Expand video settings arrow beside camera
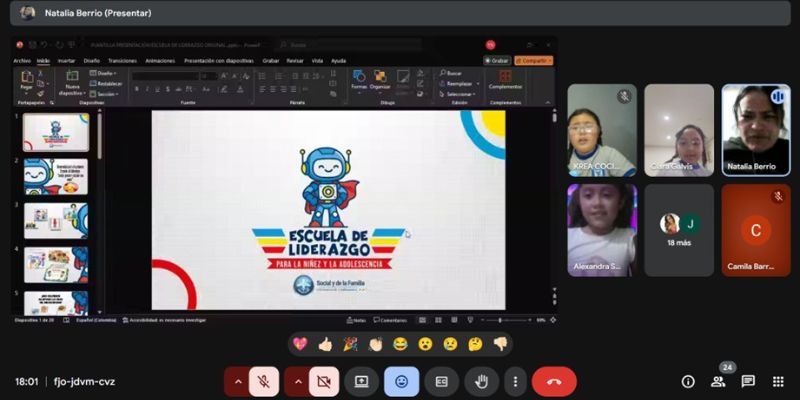800x400 pixels. 297,382
